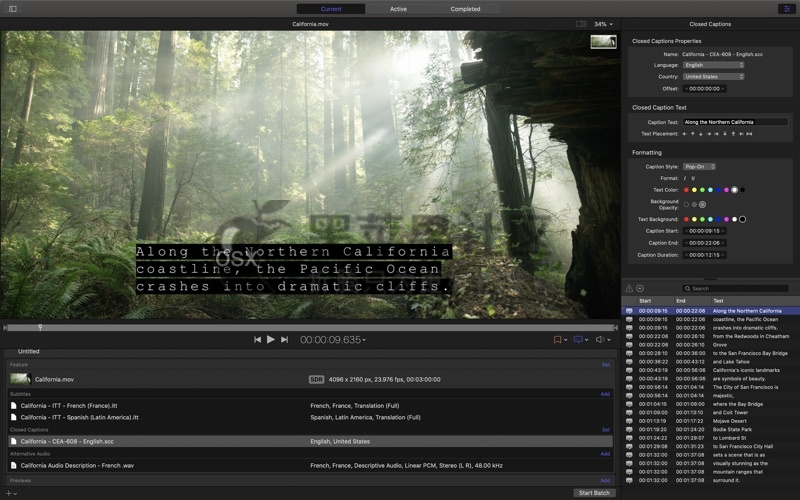The image size is (800, 500).
Task: Click file icon for California Audio Description - French
Action: 14,465
